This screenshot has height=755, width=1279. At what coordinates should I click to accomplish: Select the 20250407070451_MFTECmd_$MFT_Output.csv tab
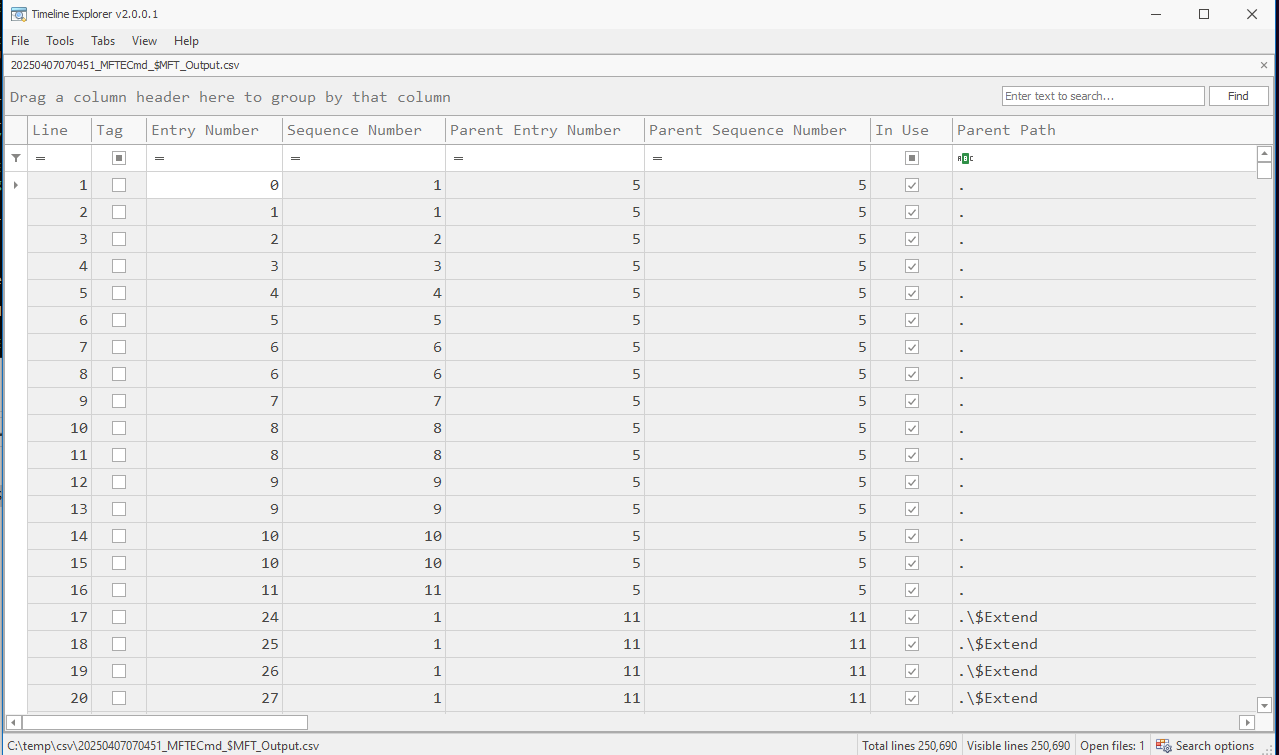point(125,65)
